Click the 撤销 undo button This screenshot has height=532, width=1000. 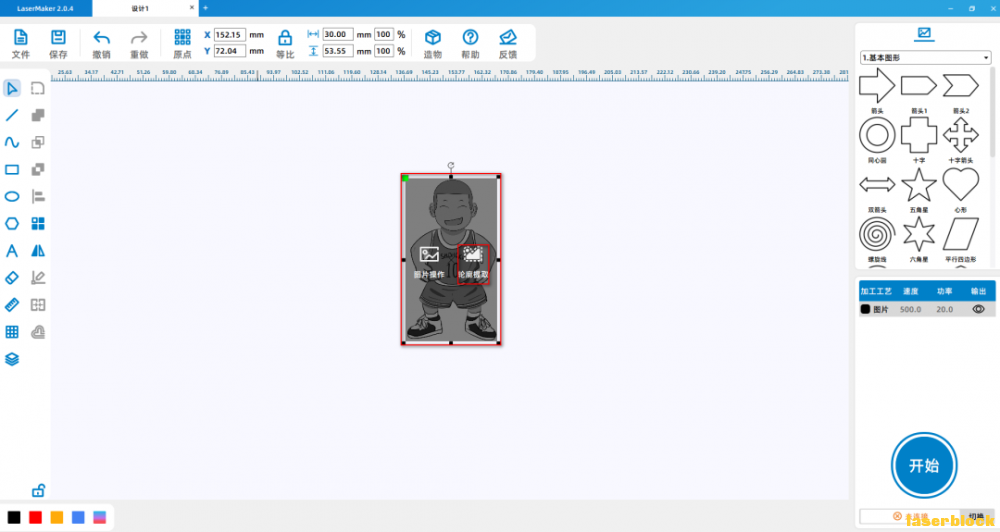click(x=101, y=38)
